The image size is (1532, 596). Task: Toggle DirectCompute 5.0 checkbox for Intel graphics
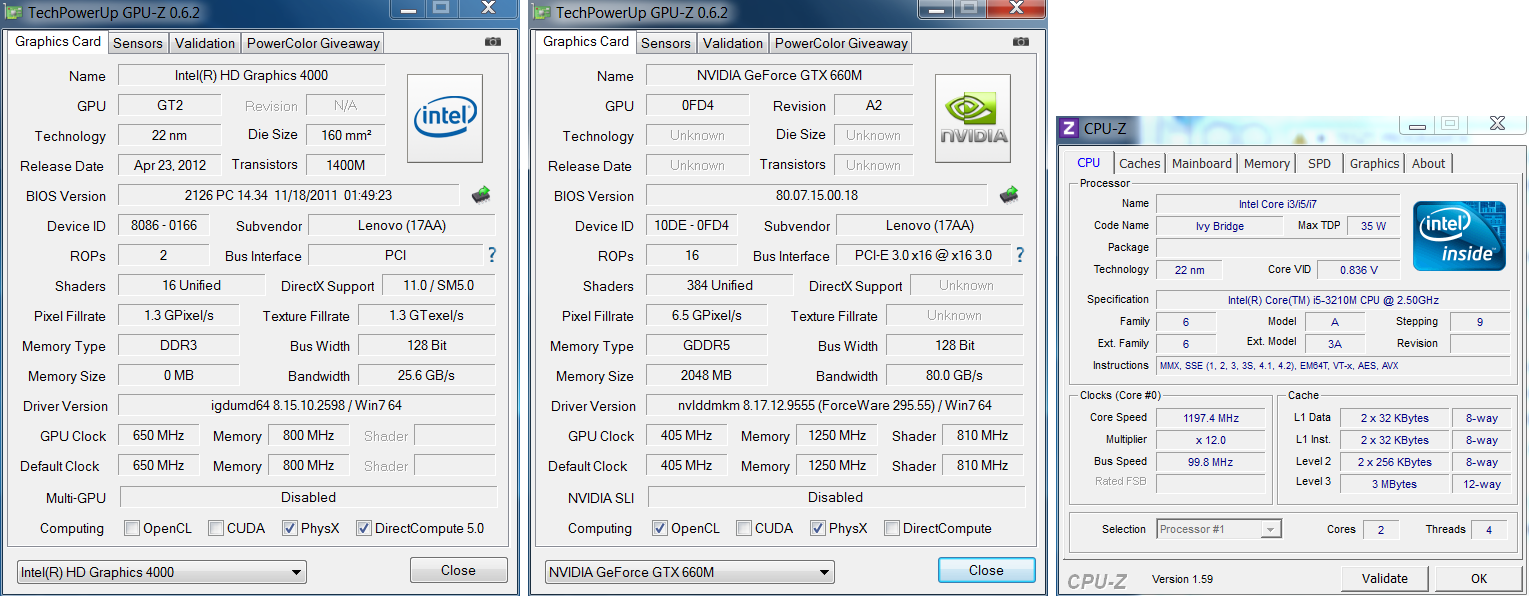[364, 528]
